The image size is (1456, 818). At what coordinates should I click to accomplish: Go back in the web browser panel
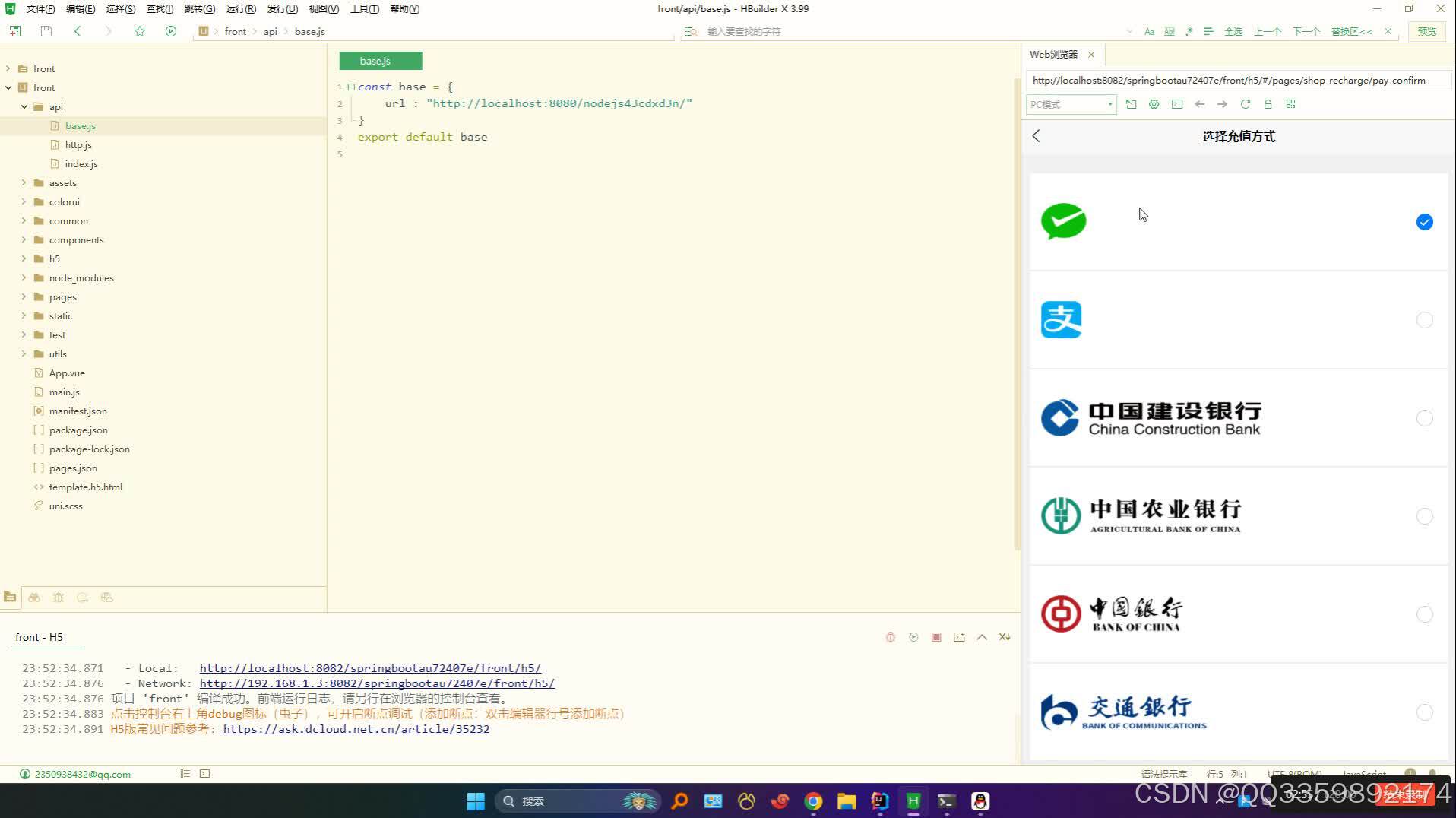point(1199,104)
